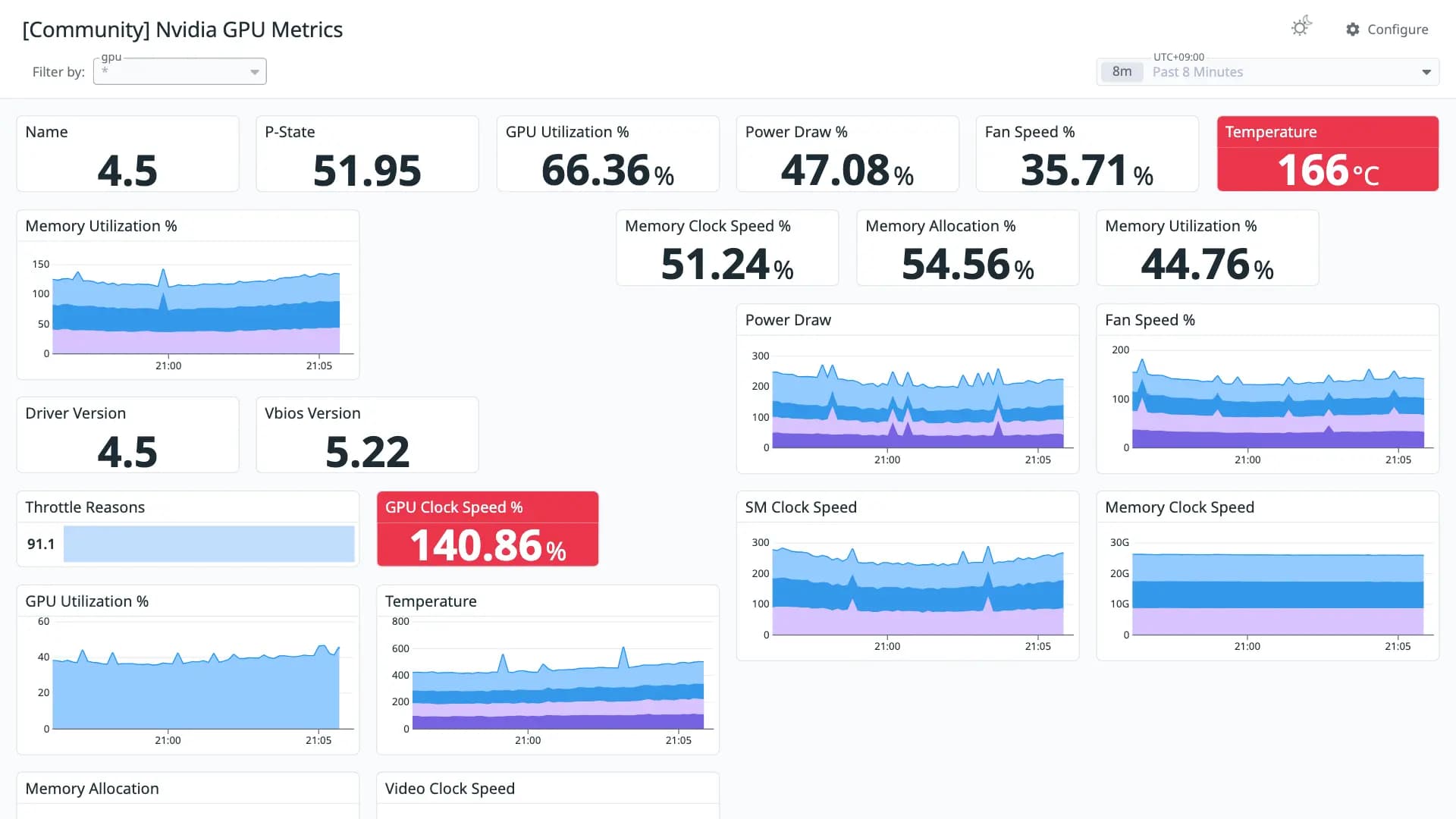Click the 8m time badge

tap(1122, 72)
